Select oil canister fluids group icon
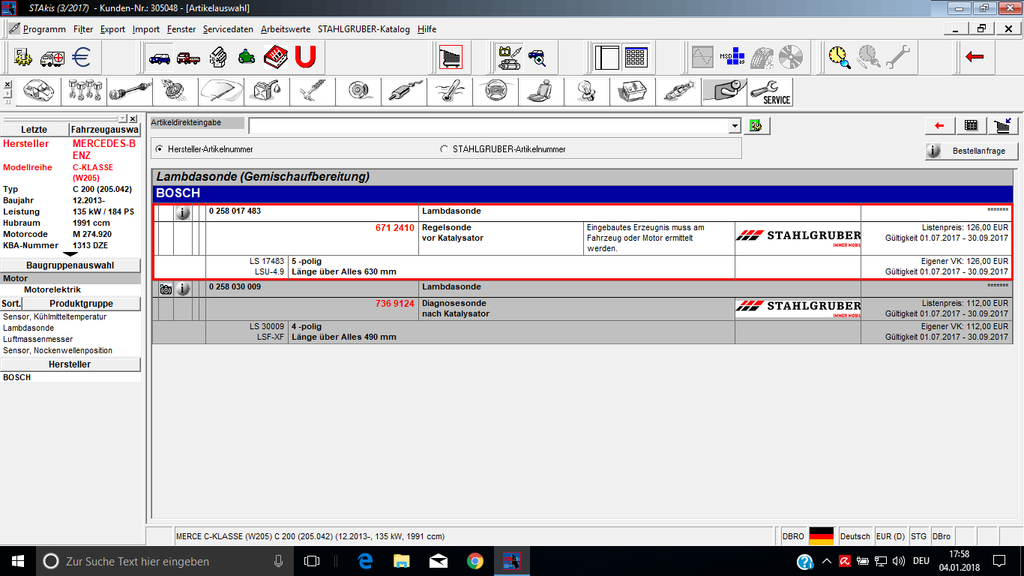 [267, 91]
